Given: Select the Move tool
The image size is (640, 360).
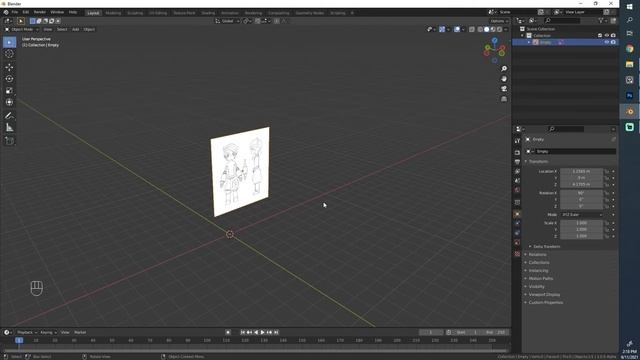Looking at the screenshot, I should (9, 67).
